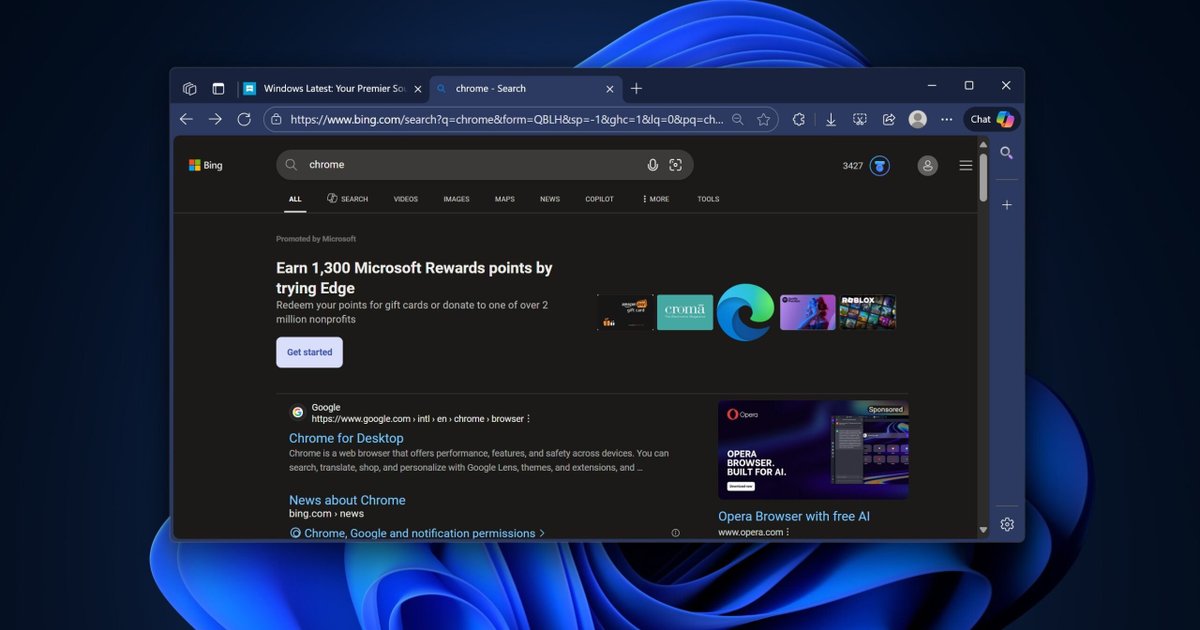Start voice search with microphone icon
This screenshot has width=1200, height=630.
point(652,165)
